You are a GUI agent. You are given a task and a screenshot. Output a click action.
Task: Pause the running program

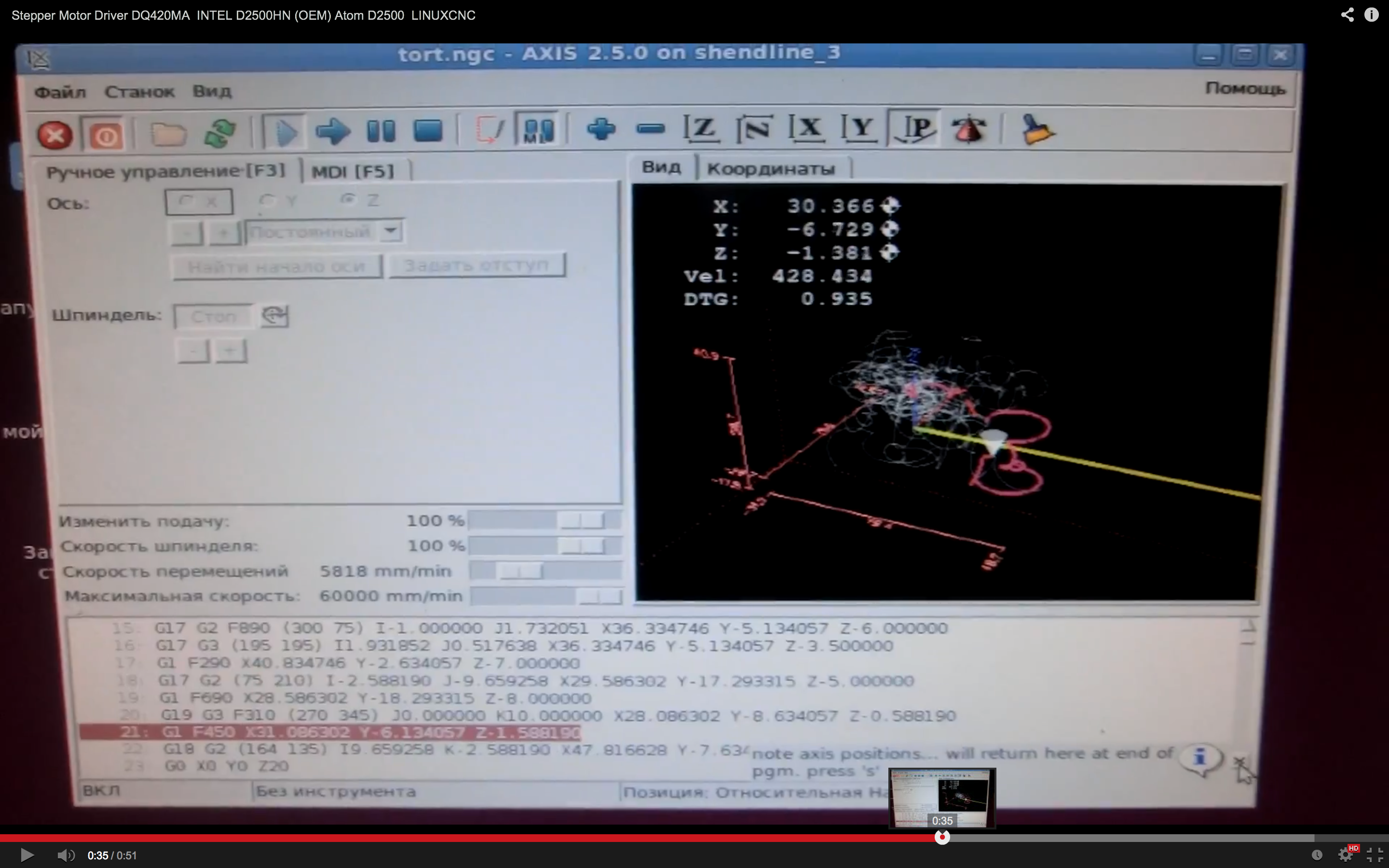click(x=381, y=131)
